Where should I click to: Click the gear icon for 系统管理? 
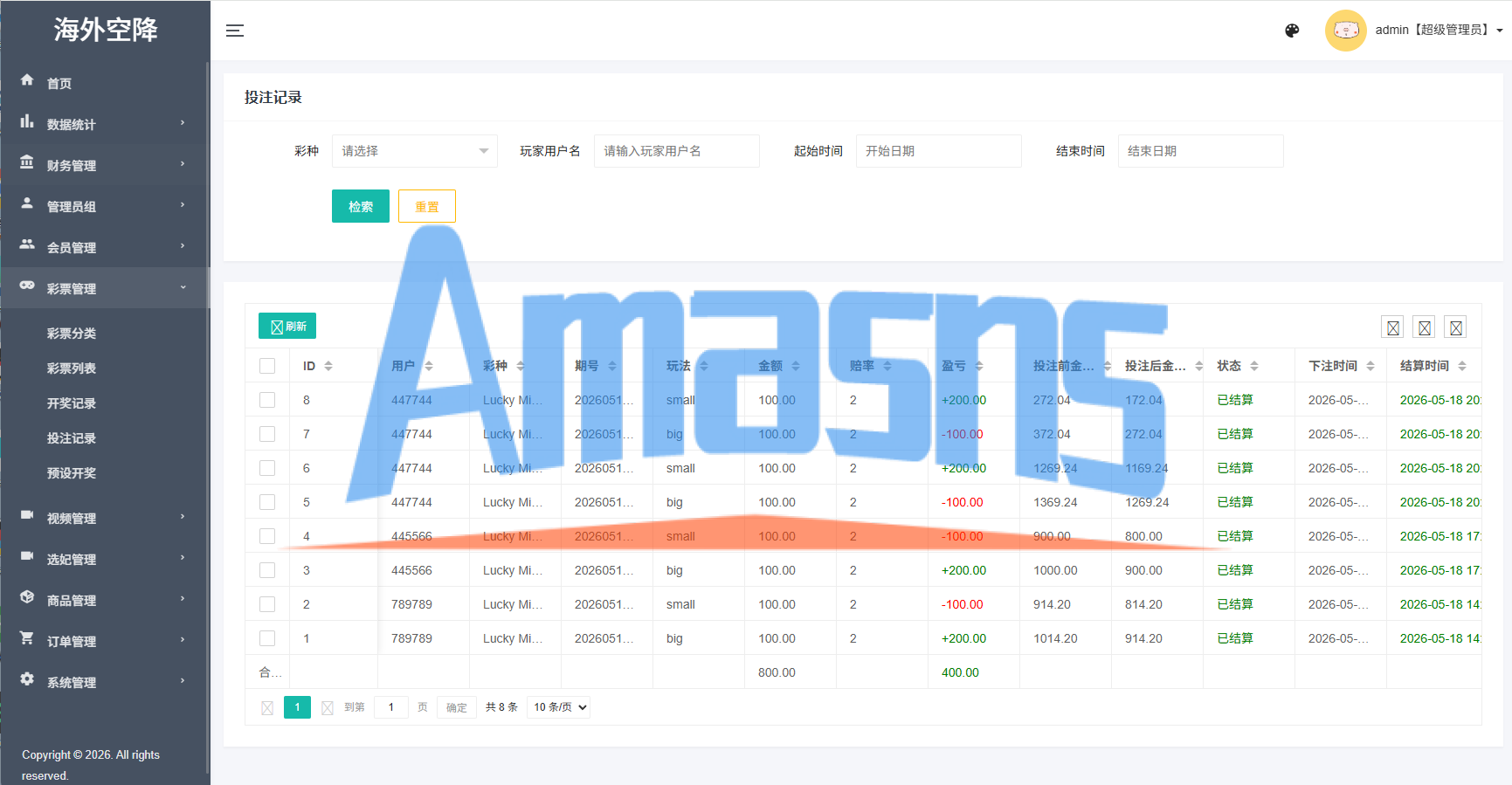(27, 679)
